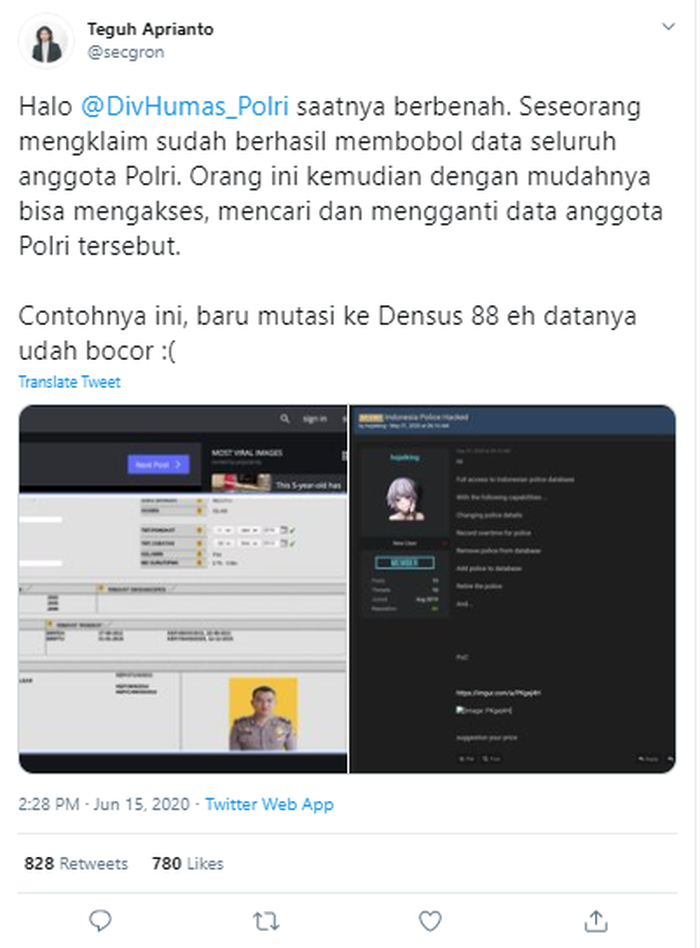This screenshot has height=948, width=700.
Task: Click the tweet timestamp Jun 15, 2020
Action: click(104, 804)
